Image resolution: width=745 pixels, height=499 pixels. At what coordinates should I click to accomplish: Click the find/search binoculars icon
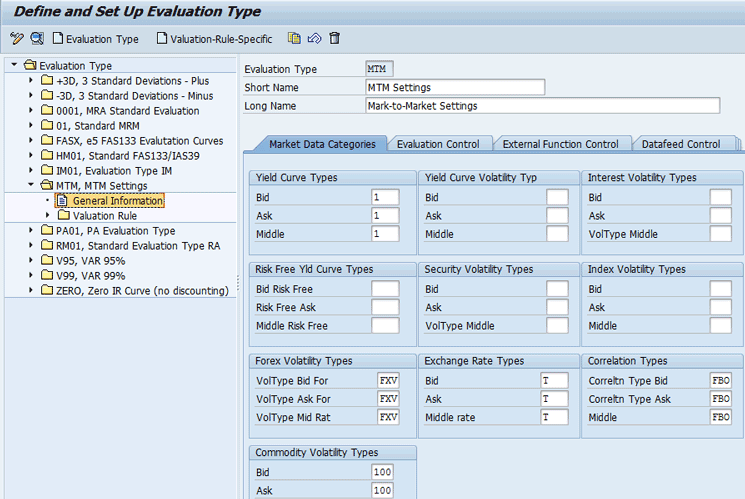point(37,39)
